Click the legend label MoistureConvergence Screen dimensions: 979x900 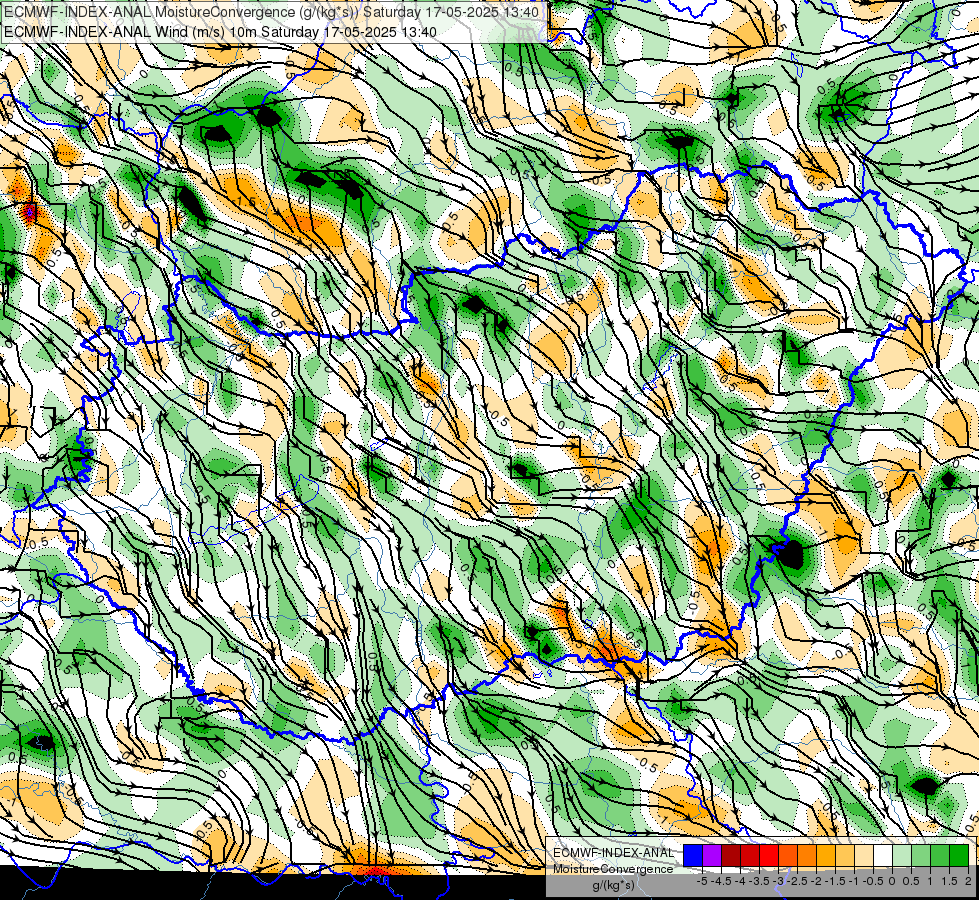[x=613, y=869]
